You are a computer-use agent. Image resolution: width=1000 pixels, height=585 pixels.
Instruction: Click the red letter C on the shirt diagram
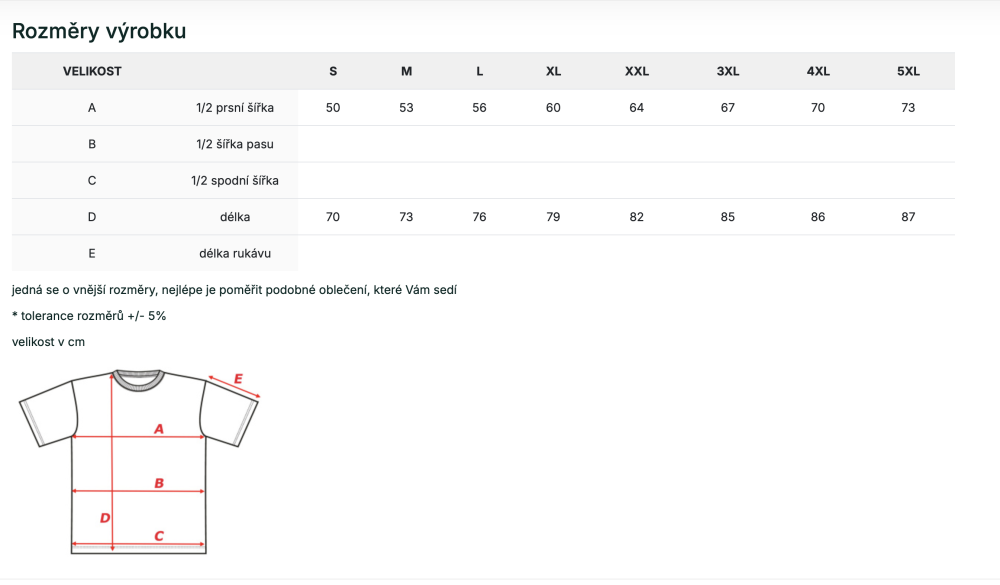pyautogui.click(x=158, y=536)
